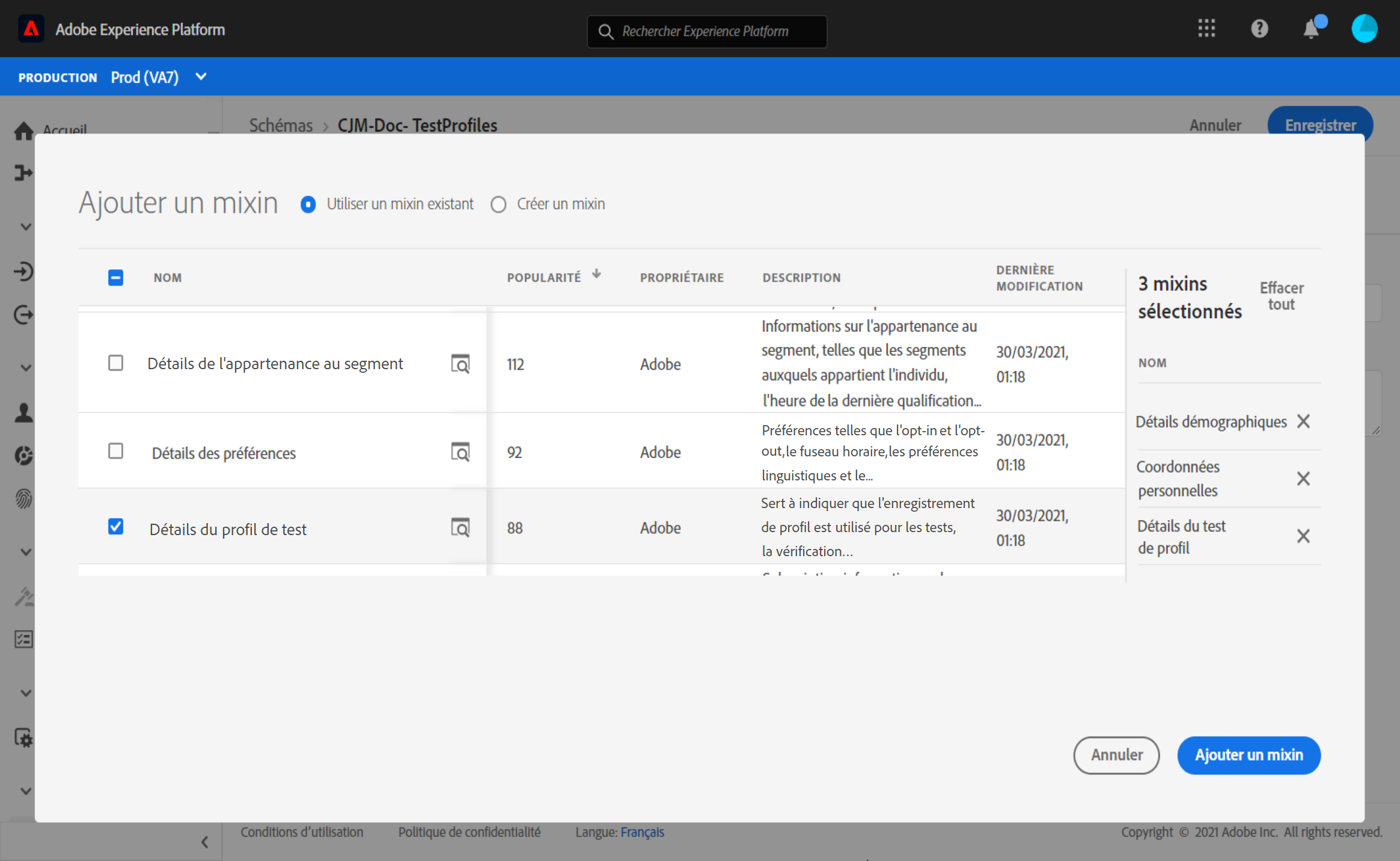Check the Détails des préférences checkbox
Screen dimensions: 1400x861
[115, 451]
